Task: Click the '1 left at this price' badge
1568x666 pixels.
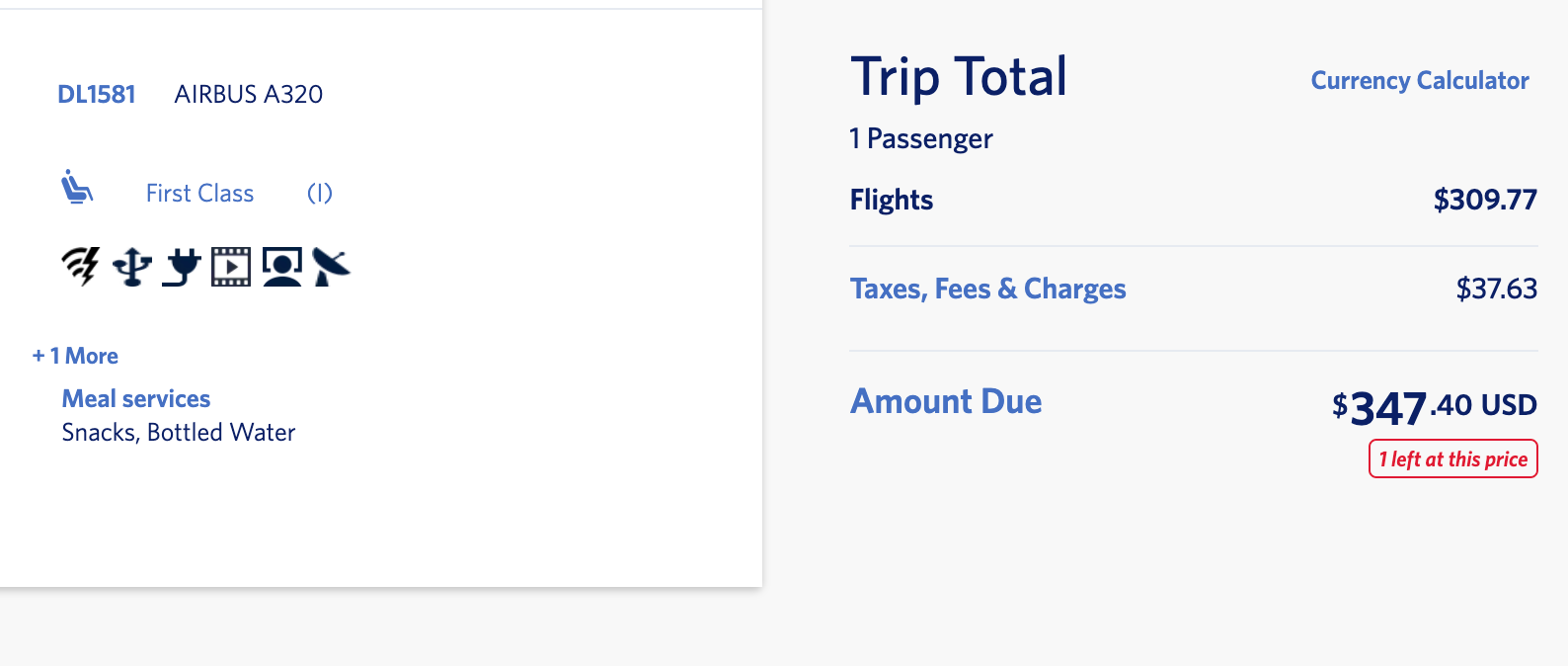Action: [x=1452, y=459]
